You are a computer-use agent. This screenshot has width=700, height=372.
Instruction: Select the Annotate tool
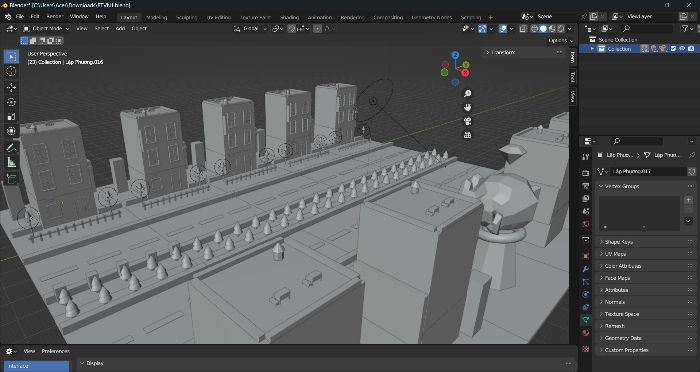point(11,147)
